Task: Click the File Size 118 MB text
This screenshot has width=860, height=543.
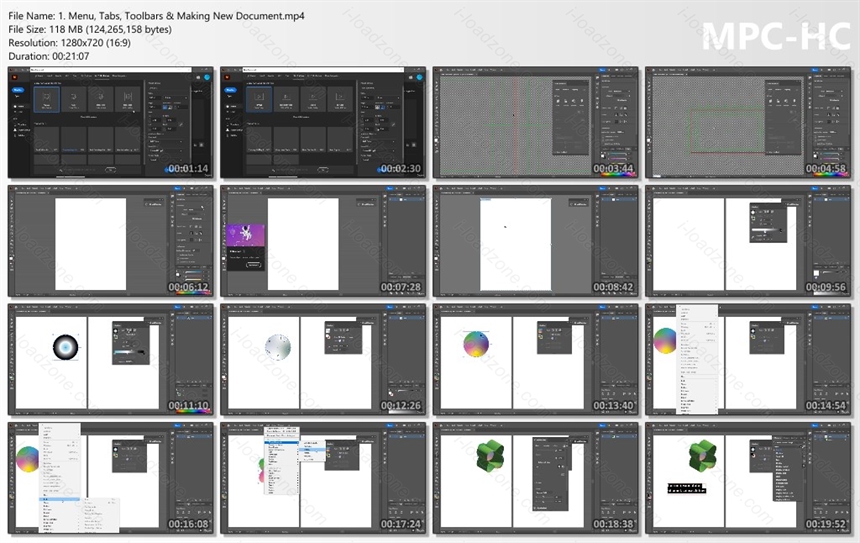Action: click(90, 30)
